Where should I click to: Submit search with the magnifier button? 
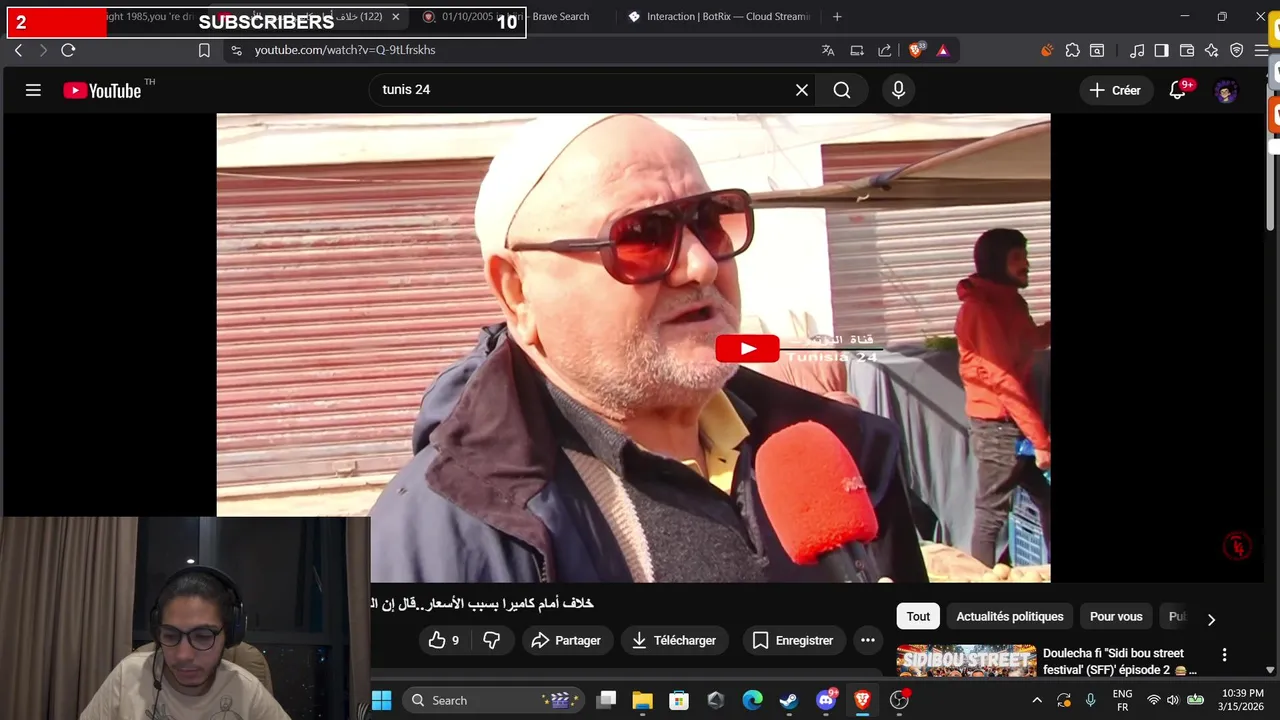842,90
